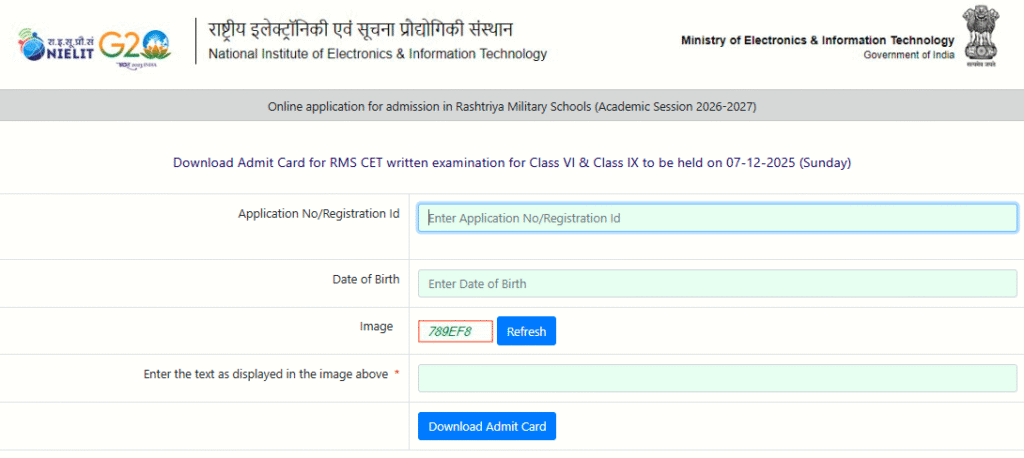Image resolution: width=1024 pixels, height=458 pixels.
Task: Click the Image label beside the captcha
Action: click(x=376, y=326)
